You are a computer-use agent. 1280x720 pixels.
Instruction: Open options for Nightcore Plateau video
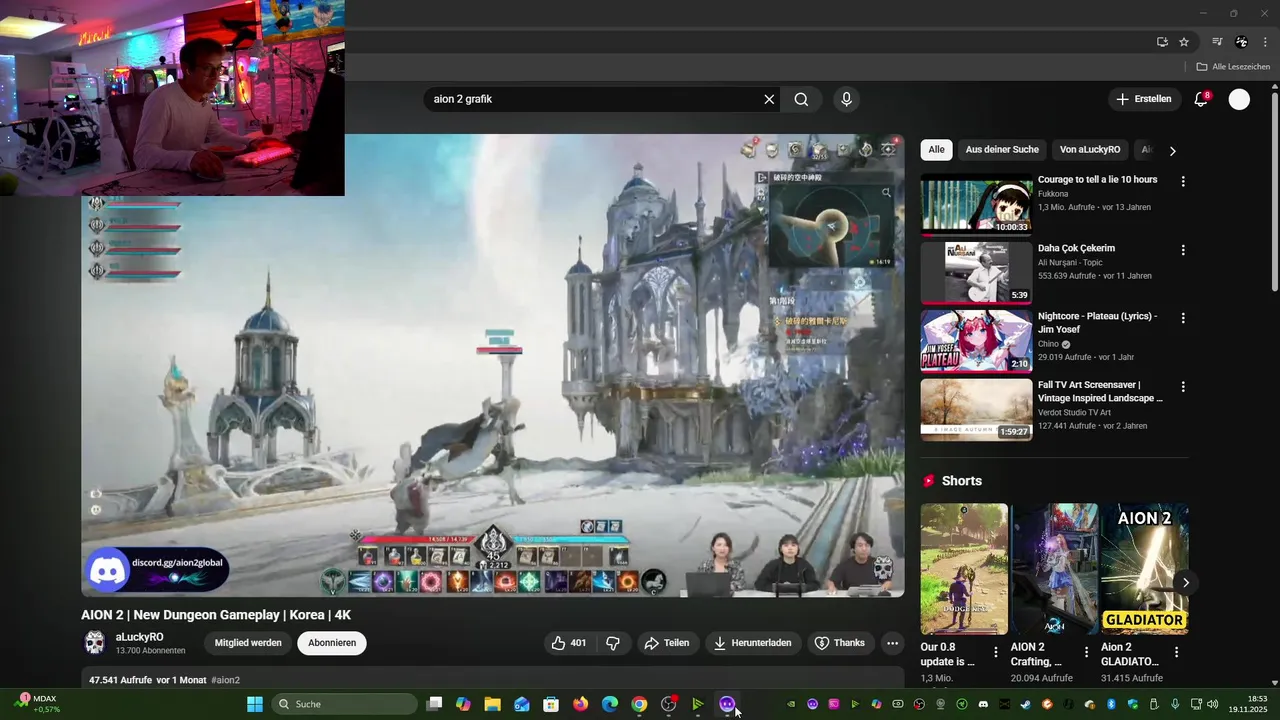point(1183,318)
